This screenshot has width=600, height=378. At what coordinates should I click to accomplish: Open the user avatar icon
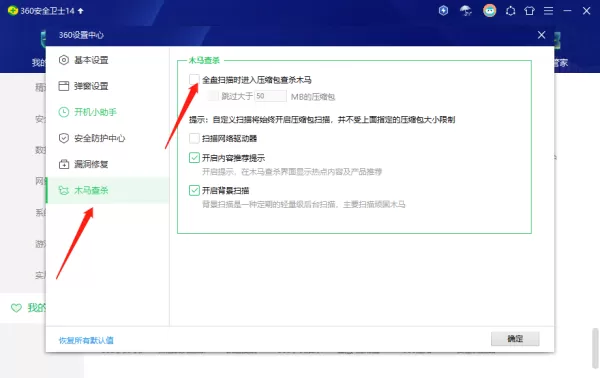point(489,11)
